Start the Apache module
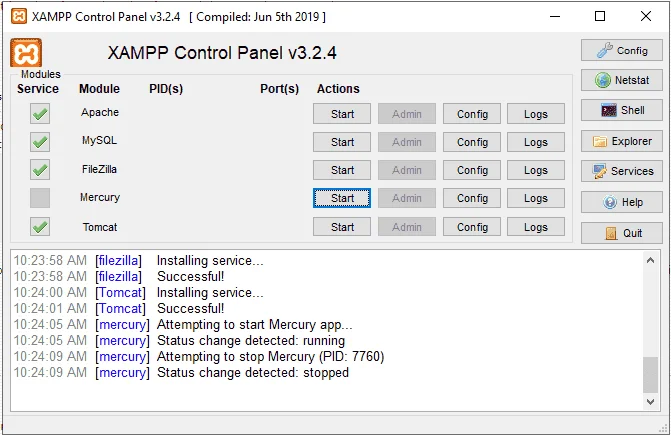This screenshot has height=435, width=671. pyautogui.click(x=342, y=114)
